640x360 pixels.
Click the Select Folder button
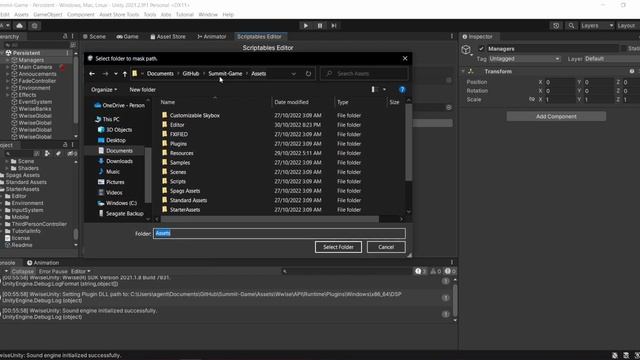[x=338, y=247]
